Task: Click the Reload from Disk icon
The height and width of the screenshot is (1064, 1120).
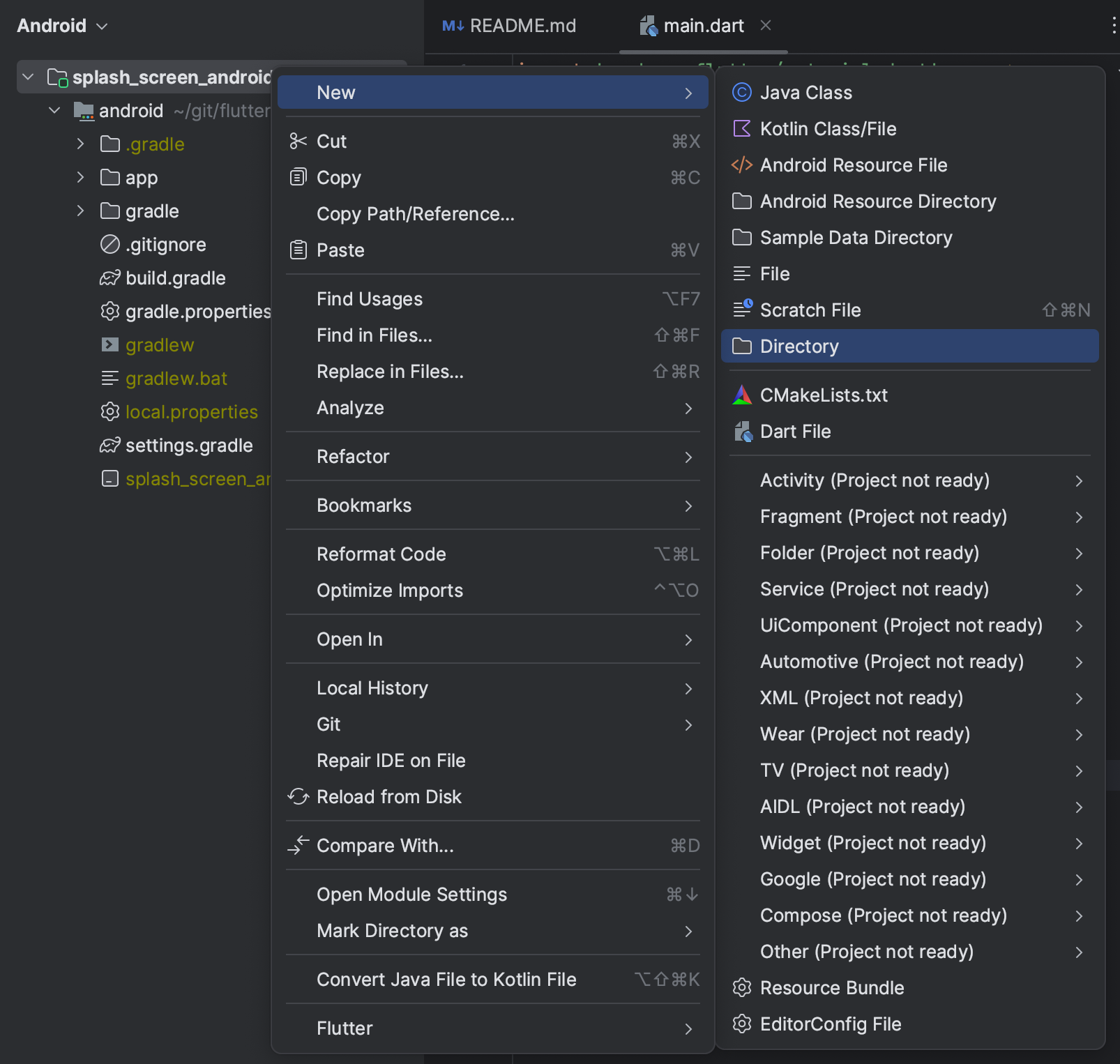Action: (x=298, y=796)
